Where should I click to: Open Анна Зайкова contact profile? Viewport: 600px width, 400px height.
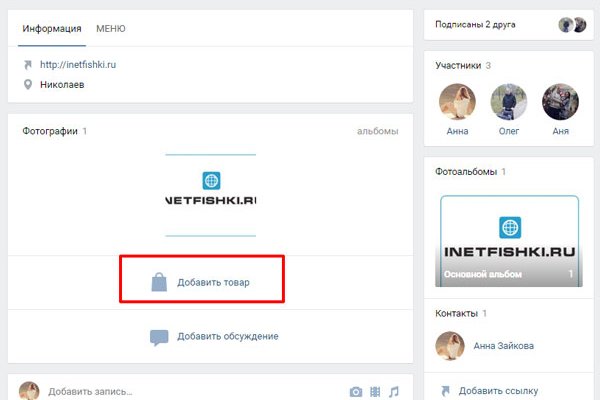(504, 346)
